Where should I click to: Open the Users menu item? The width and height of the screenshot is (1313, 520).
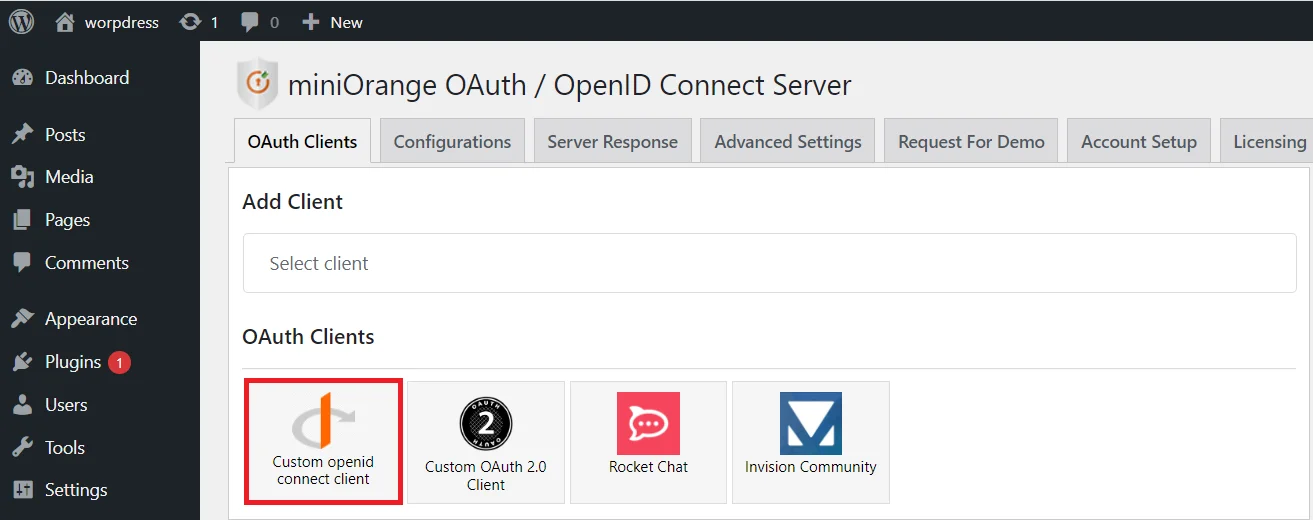click(x=66, y=405)
